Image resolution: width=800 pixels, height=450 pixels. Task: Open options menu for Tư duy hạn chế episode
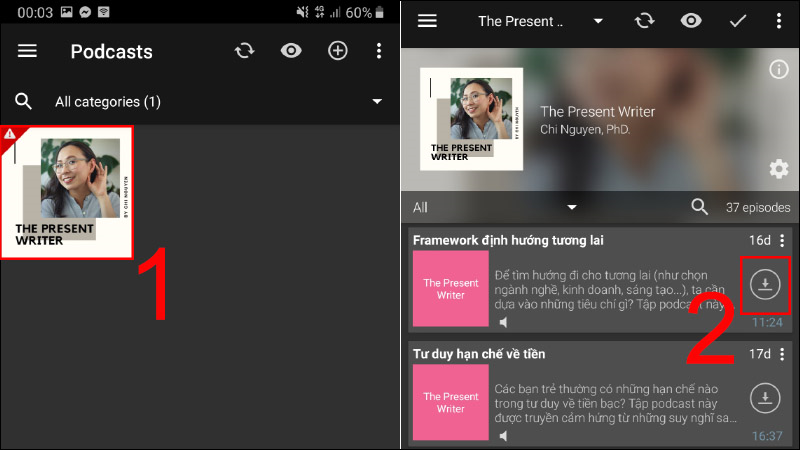[782, 354]
